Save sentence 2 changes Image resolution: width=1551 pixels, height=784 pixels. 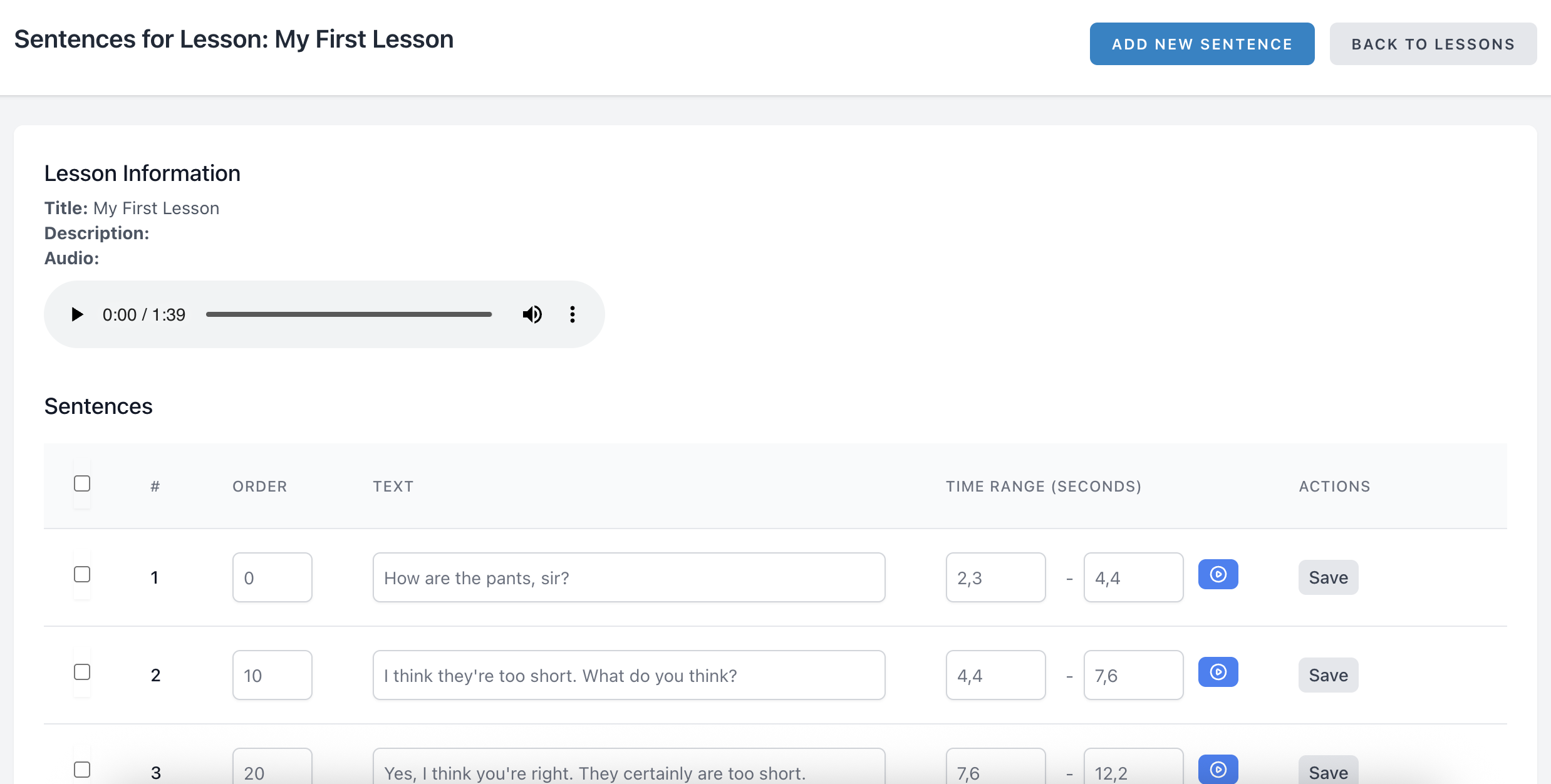1328,675
